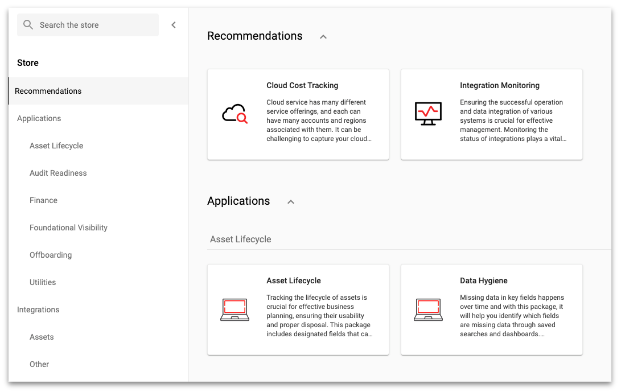Open the Cloud Cost Tracking card title
Viewport: 620px width, 392px height.
[302, 85]
